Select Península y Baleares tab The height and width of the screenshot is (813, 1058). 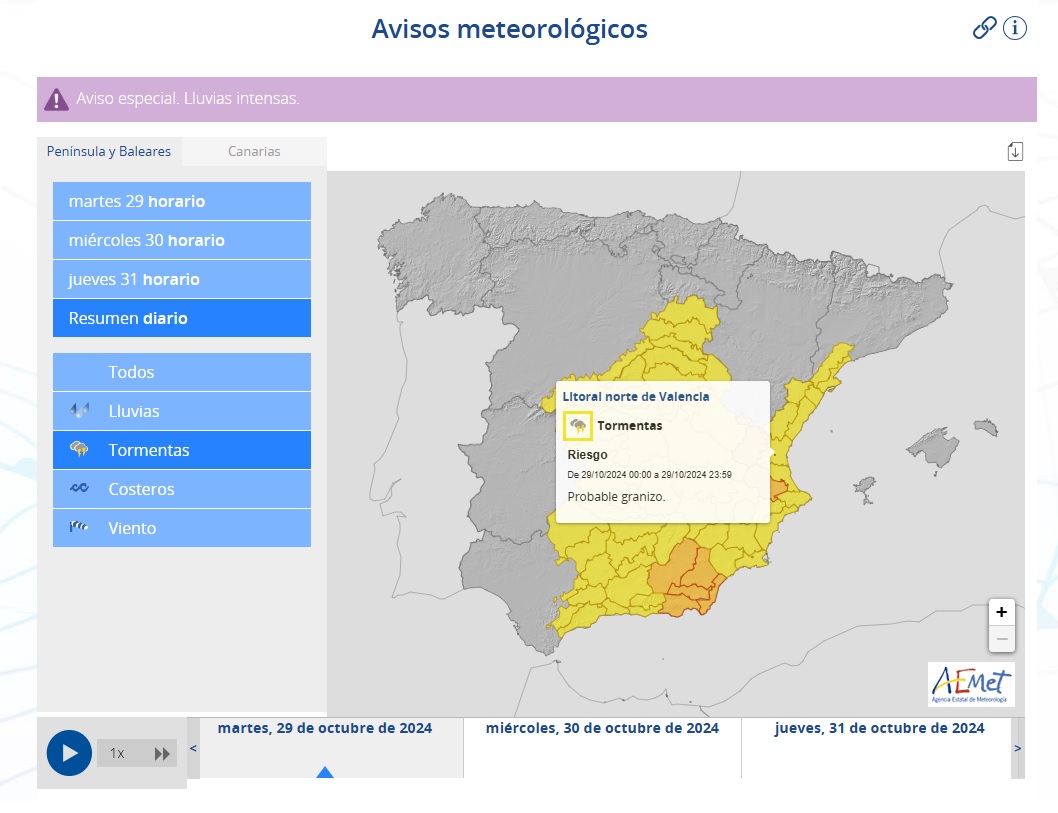(x=109, y=152)
